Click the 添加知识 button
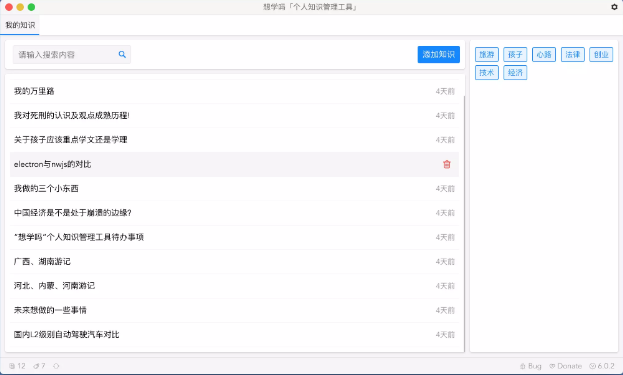Image resolution: width=623 pixels, height=375 pixels. [x=439, y=54]
